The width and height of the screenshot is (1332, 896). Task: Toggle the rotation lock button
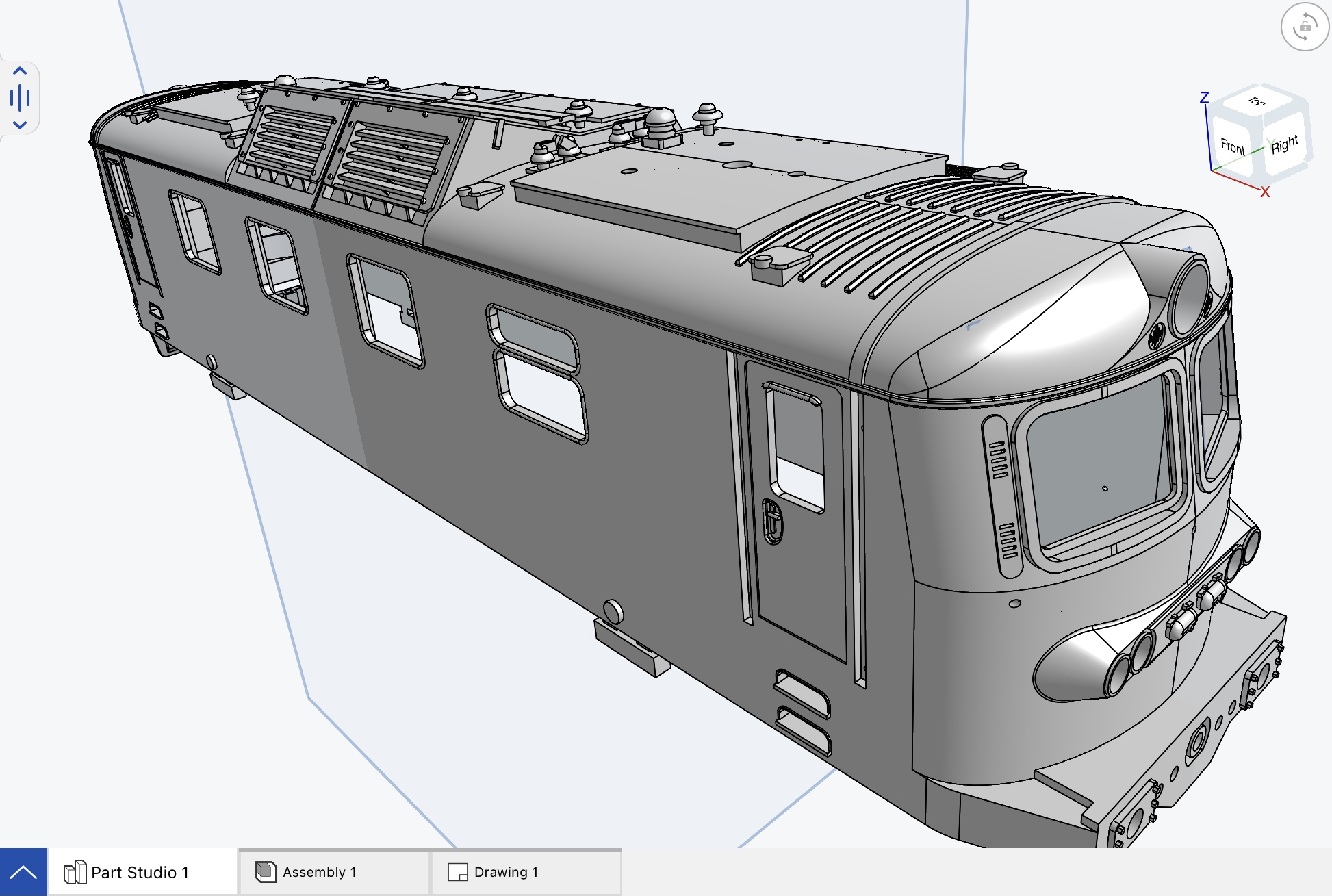(x=1304, y=27)
